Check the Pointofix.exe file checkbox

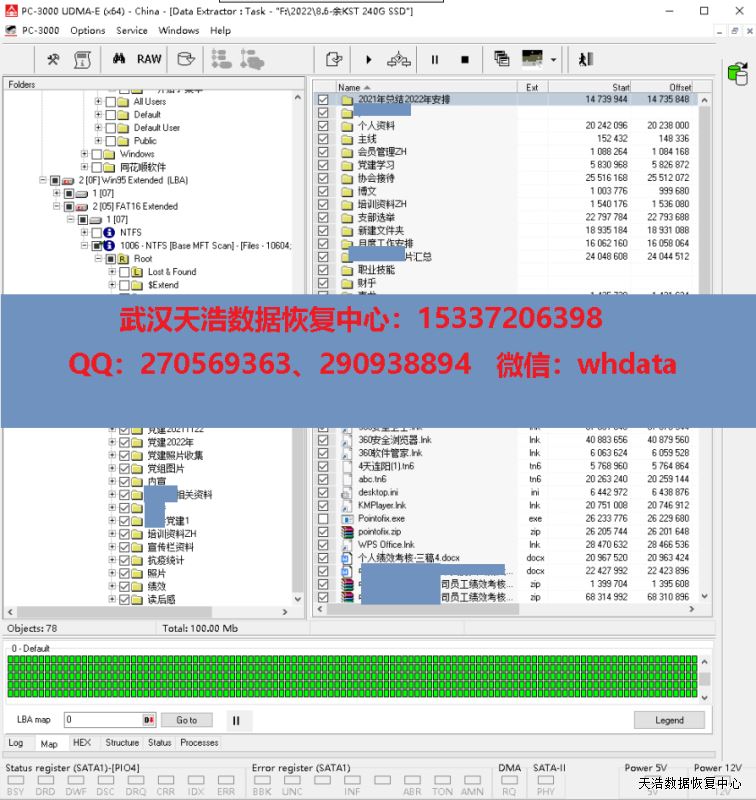[323, 519]
